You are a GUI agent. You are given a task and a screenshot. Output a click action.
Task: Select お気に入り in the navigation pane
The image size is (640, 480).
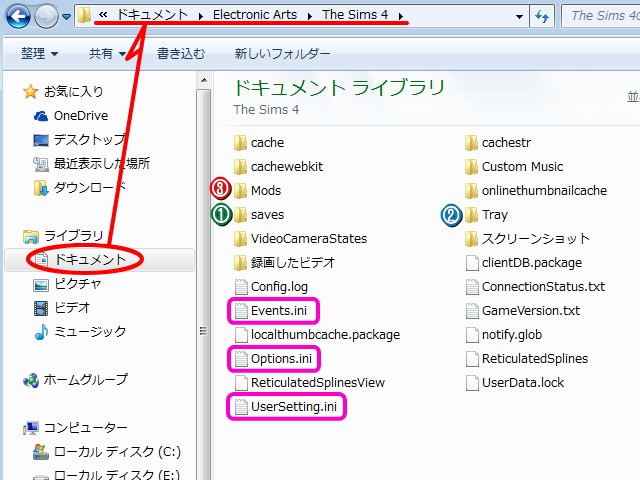[x=63, y=91]
